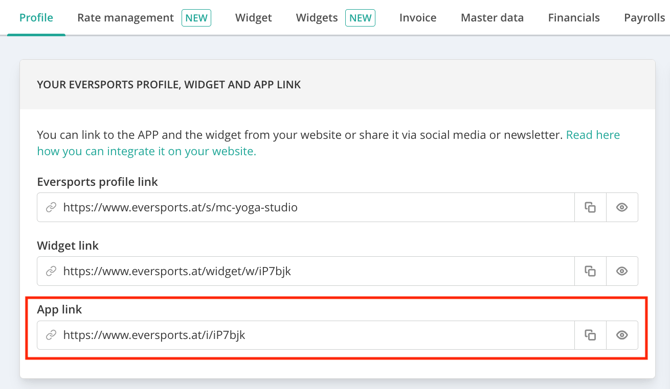This screenshot has width=670, height=389.
Task: Copy the Widget link
Action: [590, 271]
